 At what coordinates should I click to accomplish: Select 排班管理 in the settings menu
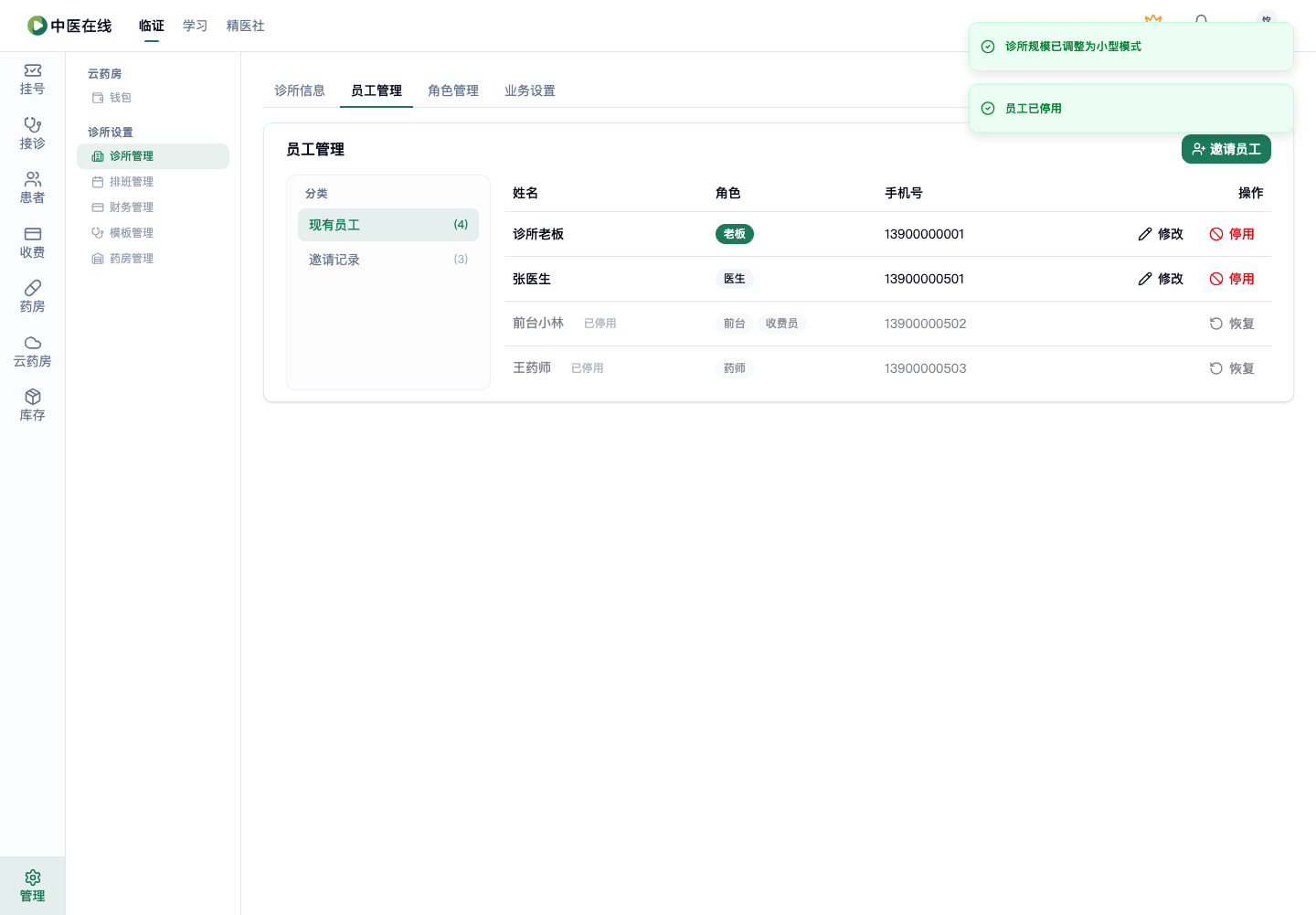(153, 182)
